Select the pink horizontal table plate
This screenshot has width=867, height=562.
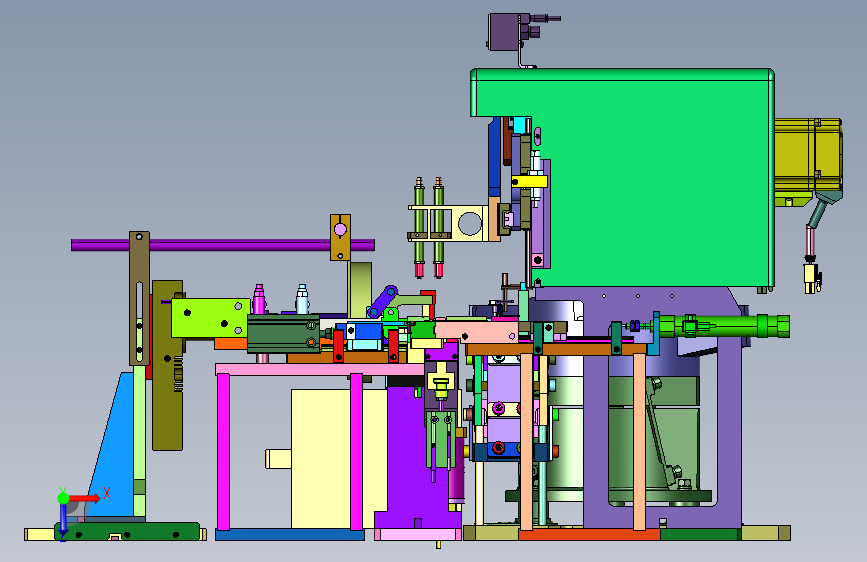(x=320, y=369)
